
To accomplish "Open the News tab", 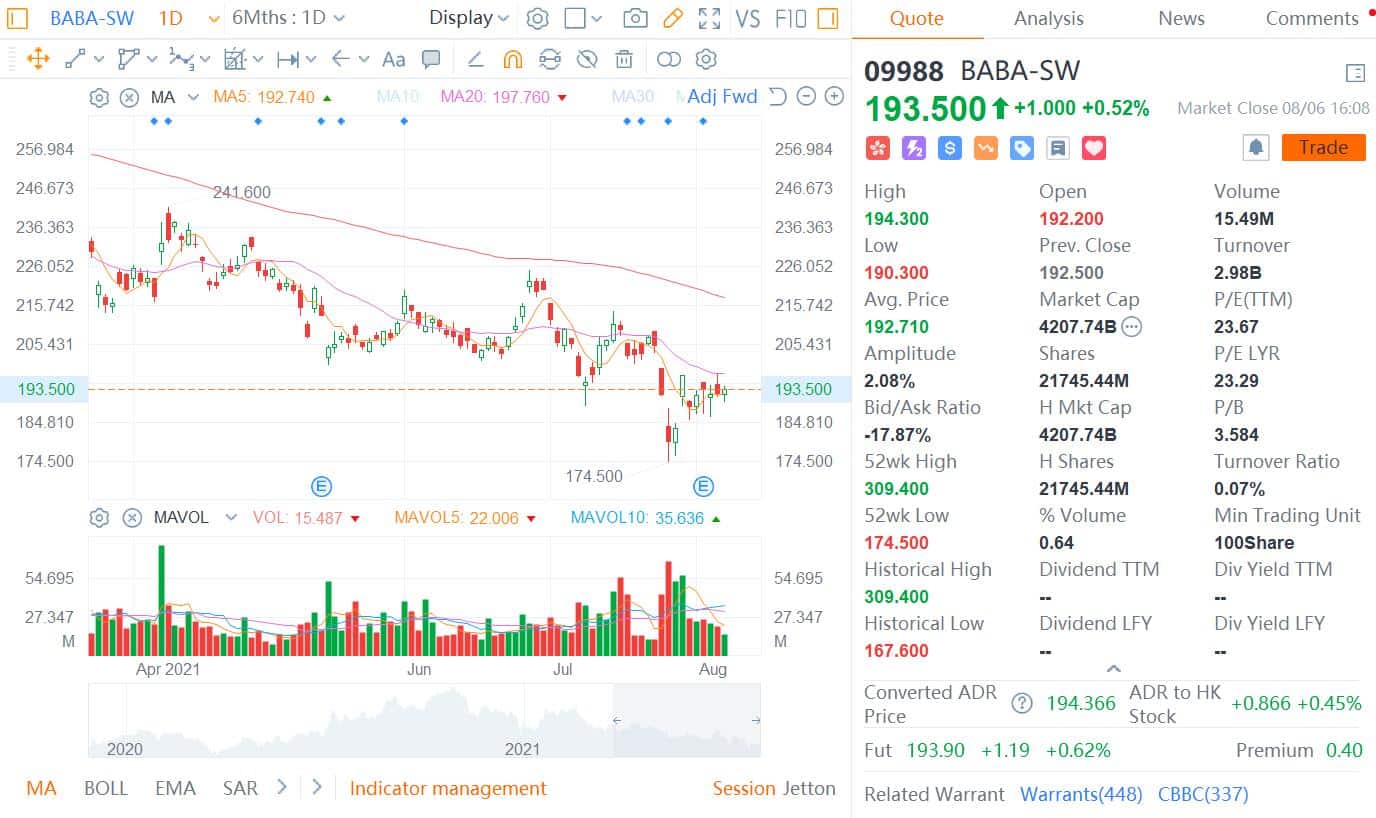I will (1180, 18).
